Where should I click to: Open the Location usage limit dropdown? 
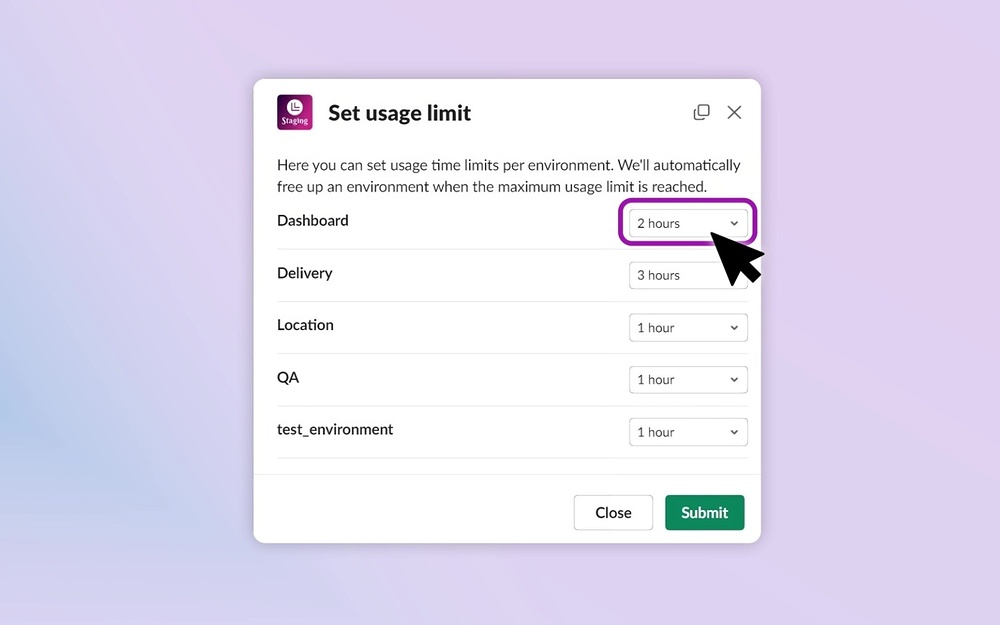click(688, 328)
